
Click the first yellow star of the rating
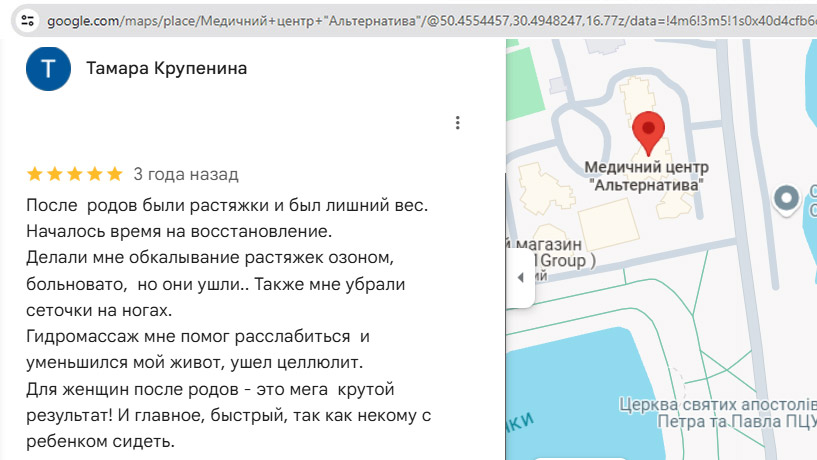tap(35, 175)
